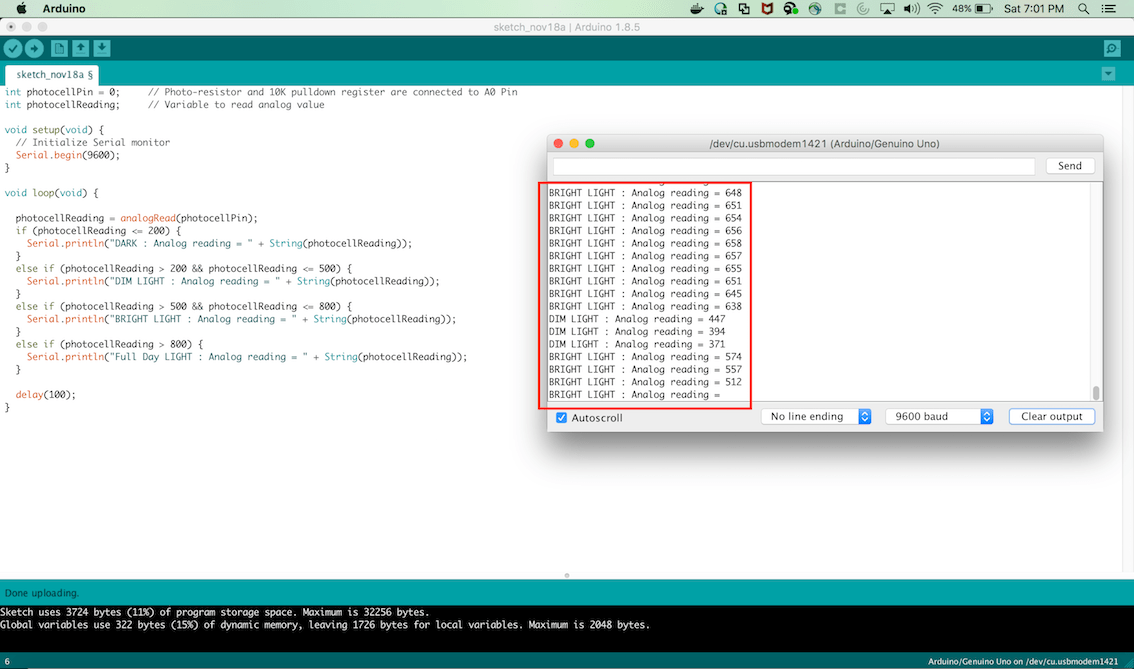
Task: Click the Serial Monitor yellow minimize button
Action: (x=574, y=143)
